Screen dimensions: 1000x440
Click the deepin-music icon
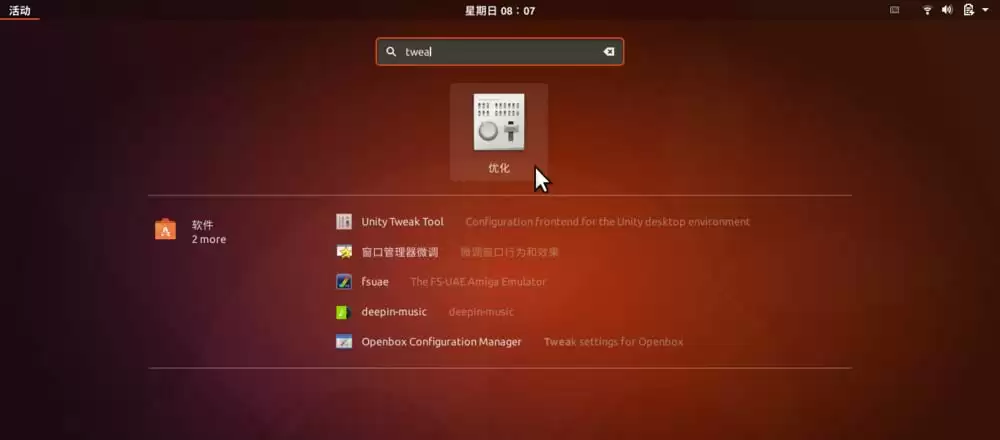(x=344, y=312)
